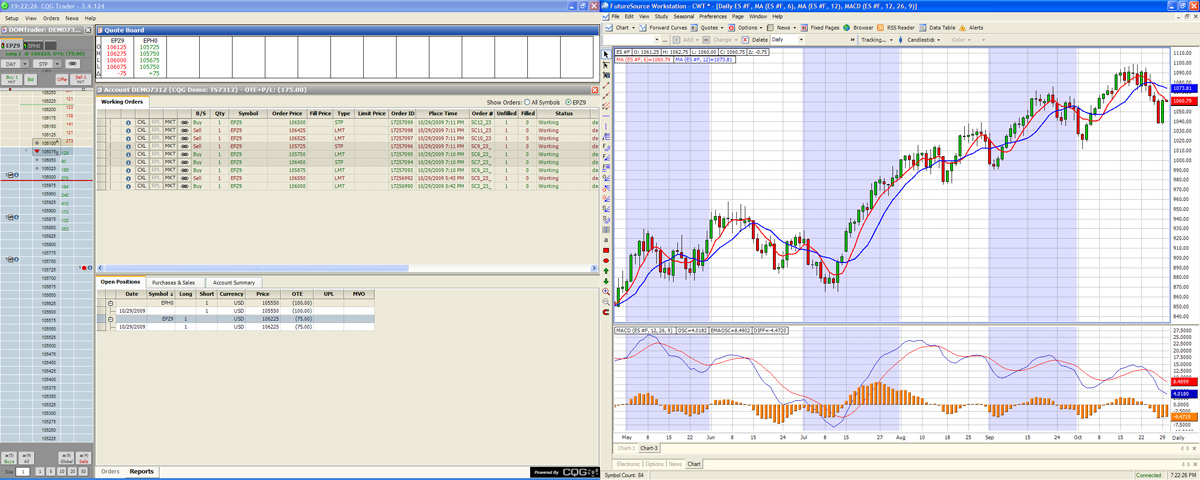Click cancel icon on first Buy 106500 order
The width and height of the screenshot is (1200, 480).
pyautogui.click(x=141, y=121)
